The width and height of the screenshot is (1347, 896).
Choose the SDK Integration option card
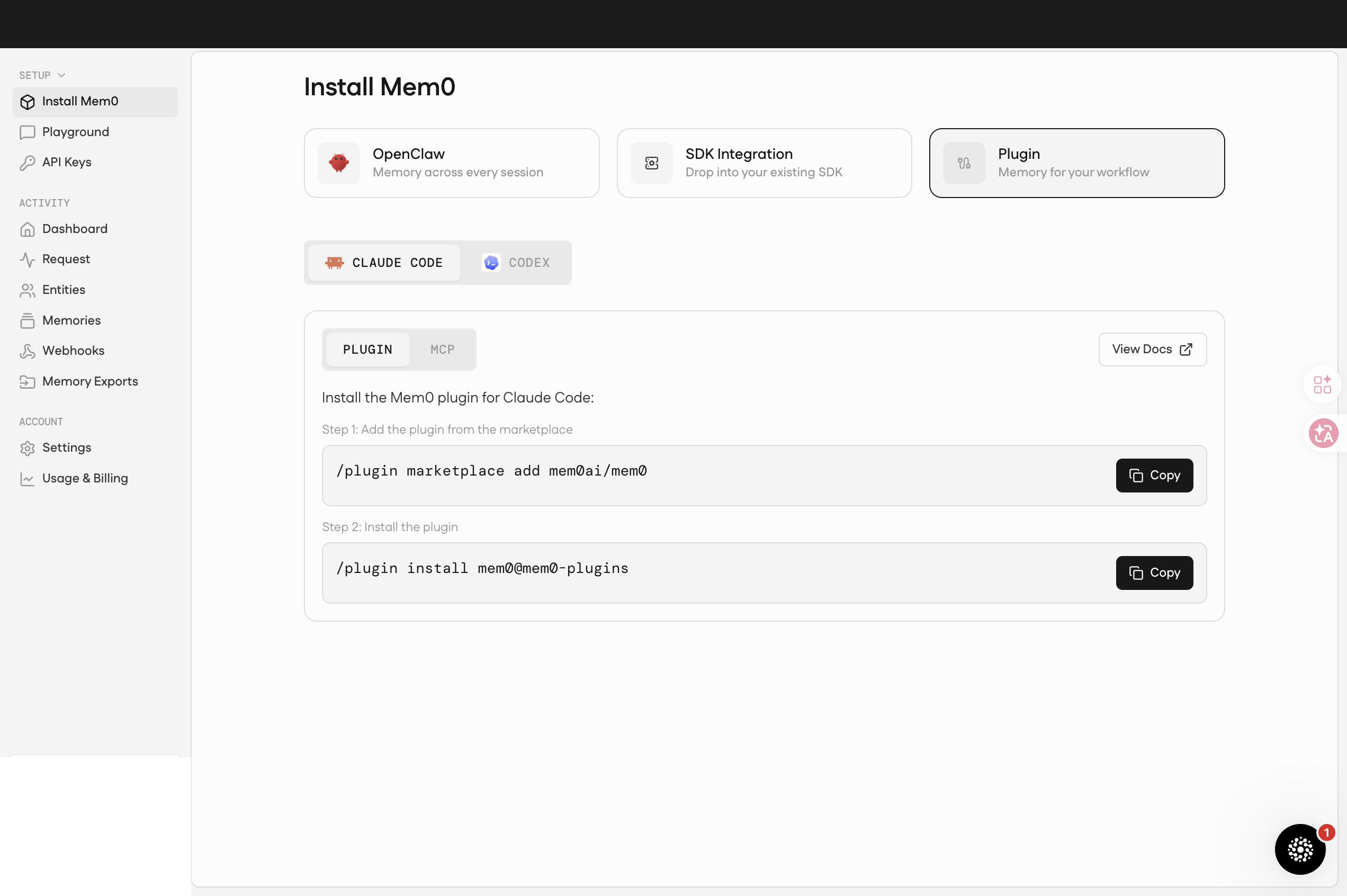tap(764, 163)
